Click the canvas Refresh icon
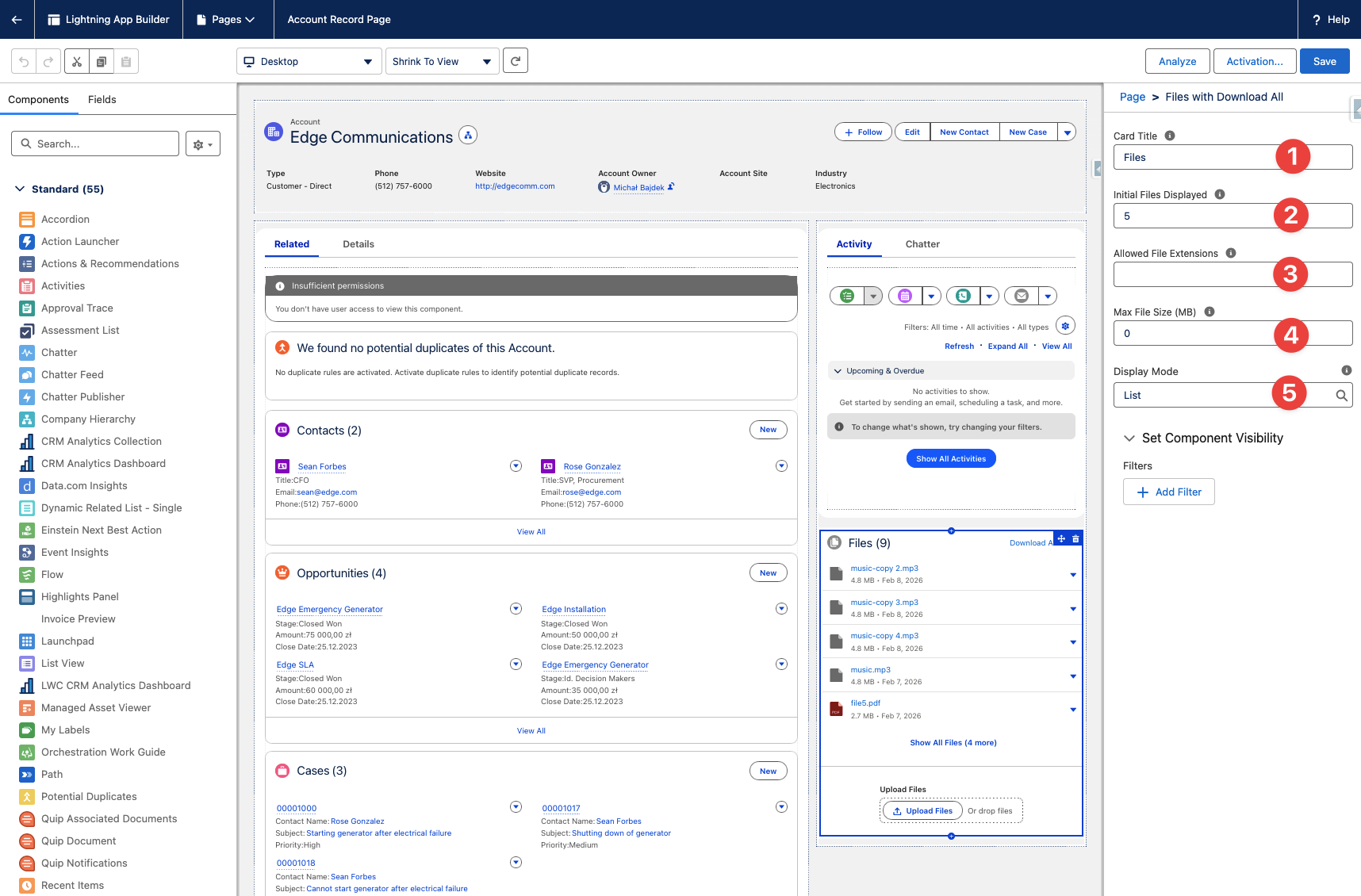Viewport: 1361px width, 896px height. pyautogui.click(x=515, y=60)
